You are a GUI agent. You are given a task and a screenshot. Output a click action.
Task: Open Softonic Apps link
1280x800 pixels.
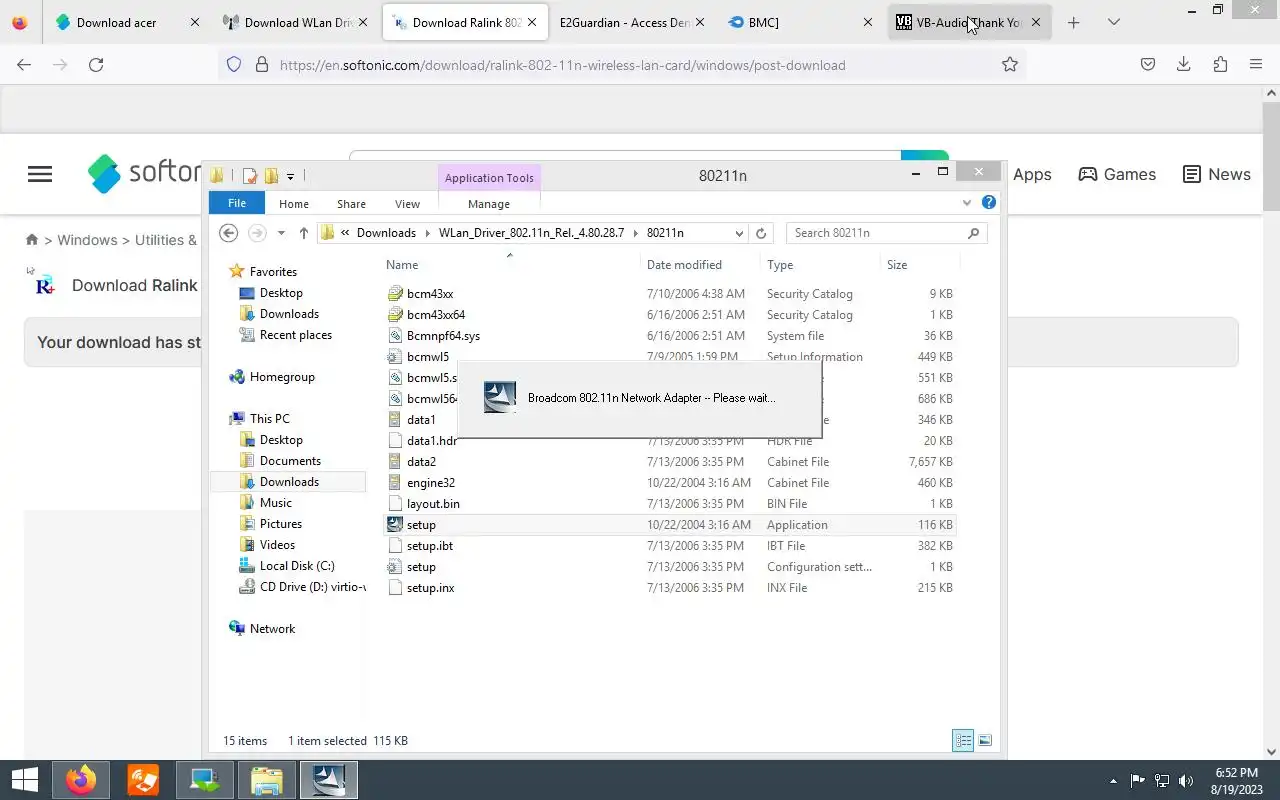pos(1032,174)
